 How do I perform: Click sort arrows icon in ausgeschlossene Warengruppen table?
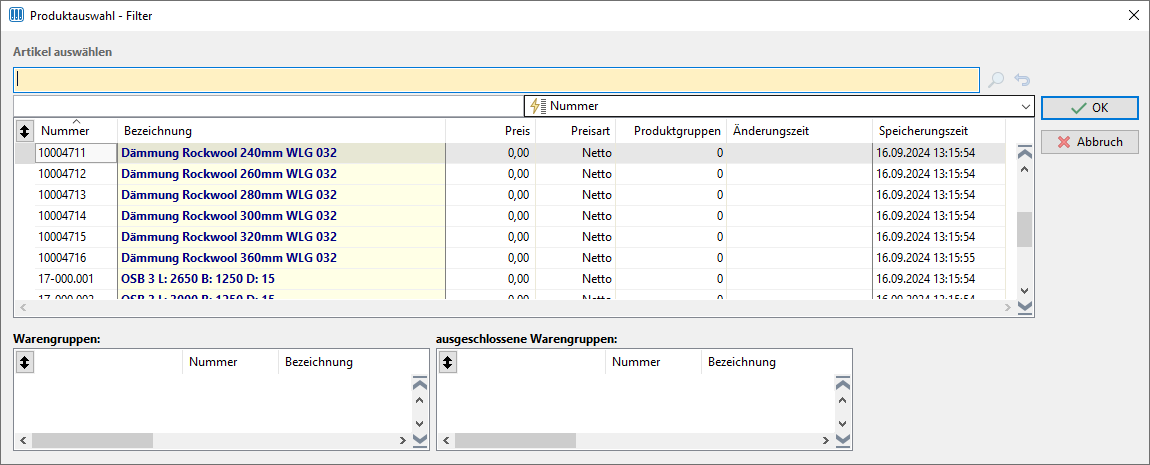pyautogui.click(x=447, y=362)
